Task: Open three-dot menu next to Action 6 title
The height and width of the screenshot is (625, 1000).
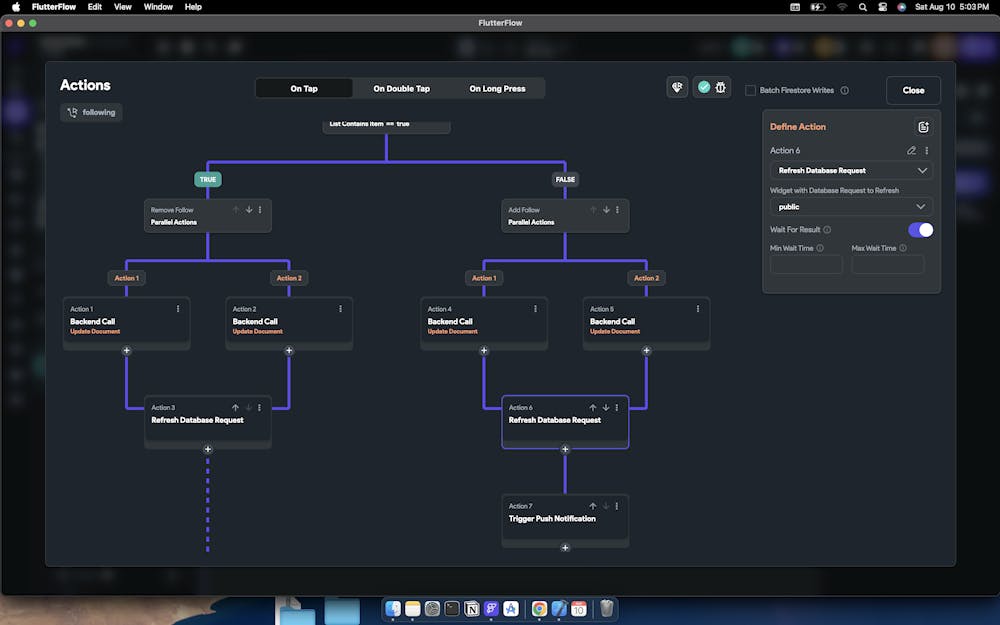Action: click(x=927, y=151)
